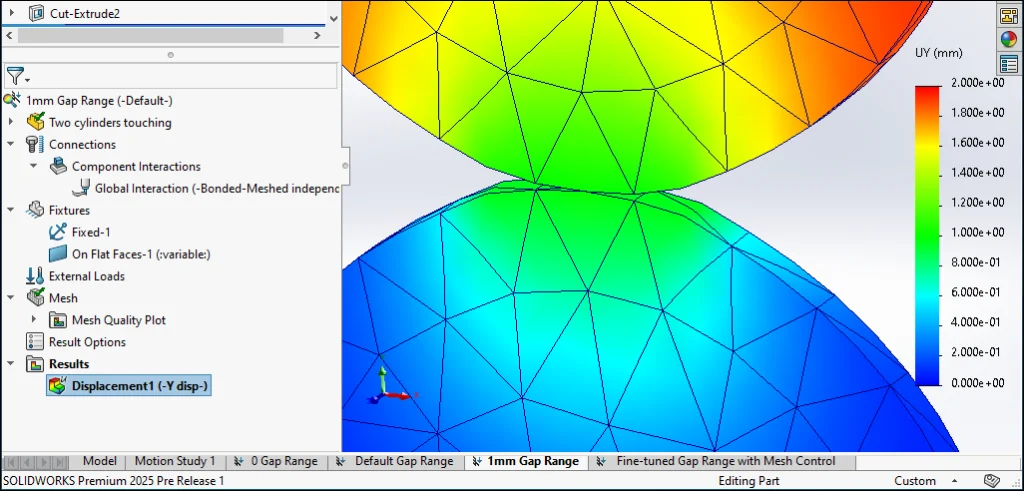Screen dimensions: 1024x491
Task: Open the top task pane icon on the right
Action: click(x=1008, y=15)
